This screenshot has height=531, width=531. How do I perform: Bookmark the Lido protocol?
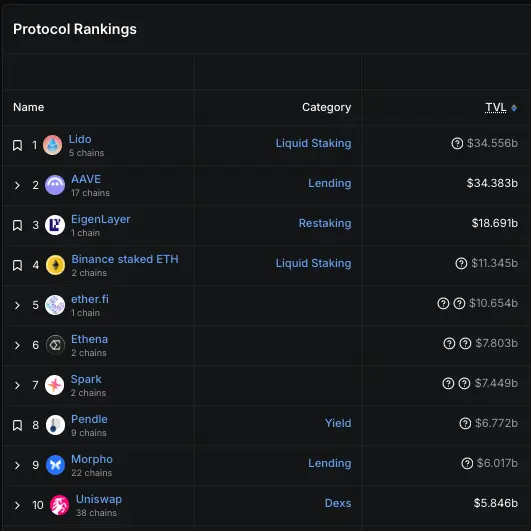point(18,145)
